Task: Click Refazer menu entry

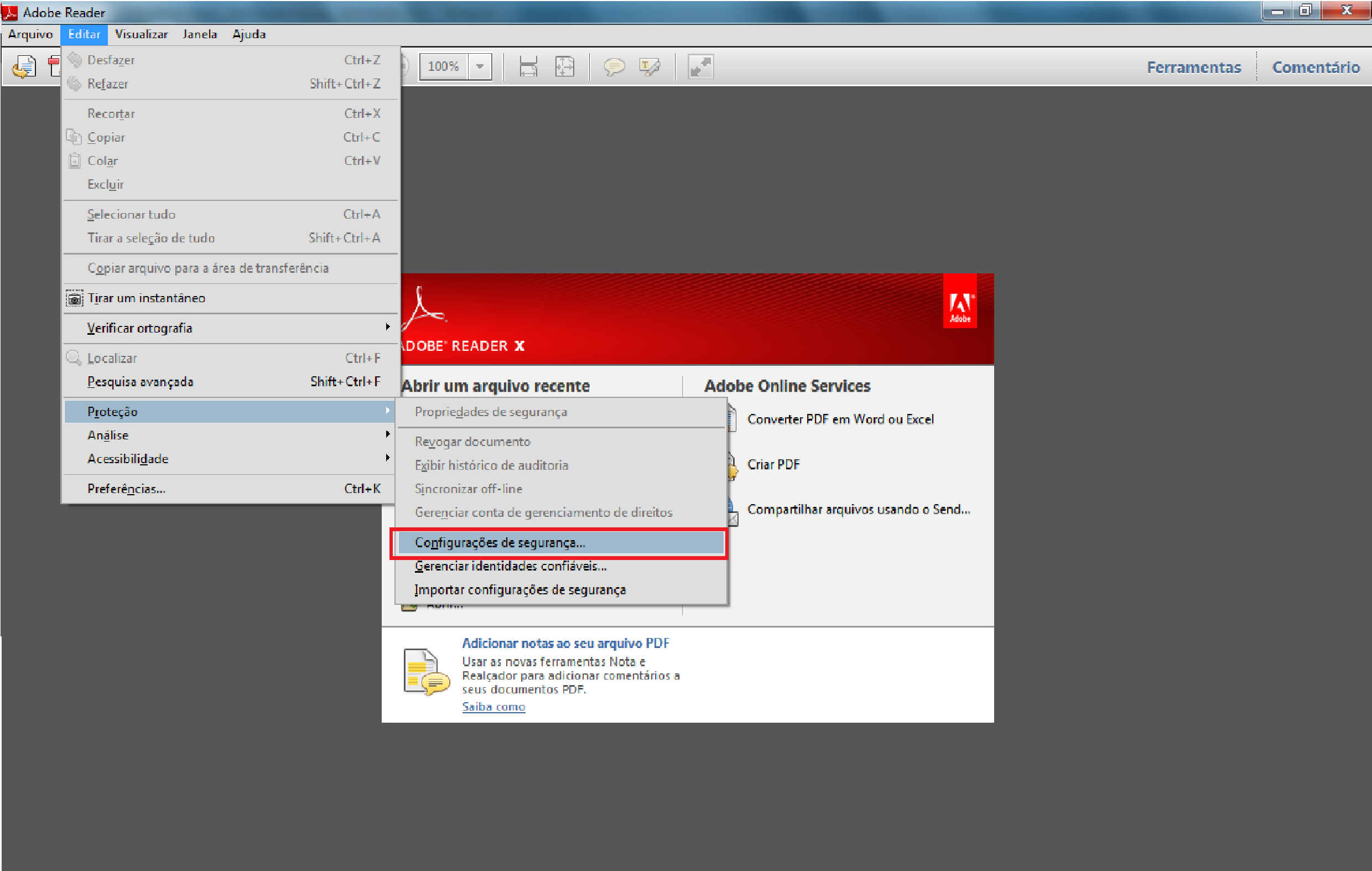Action: 231,84
